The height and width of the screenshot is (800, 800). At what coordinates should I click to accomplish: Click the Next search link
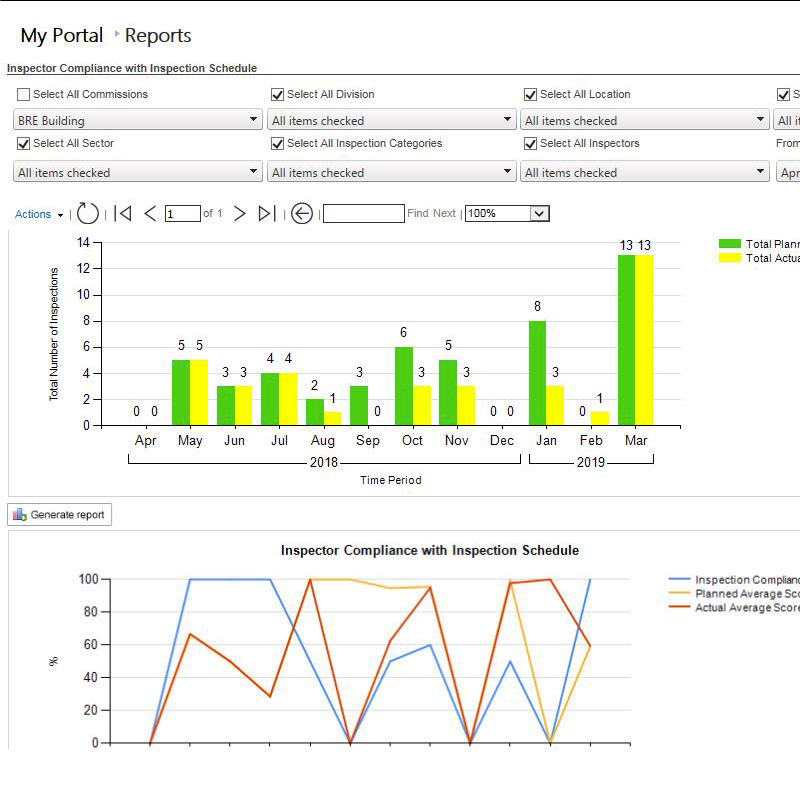(x=444, y=214)
